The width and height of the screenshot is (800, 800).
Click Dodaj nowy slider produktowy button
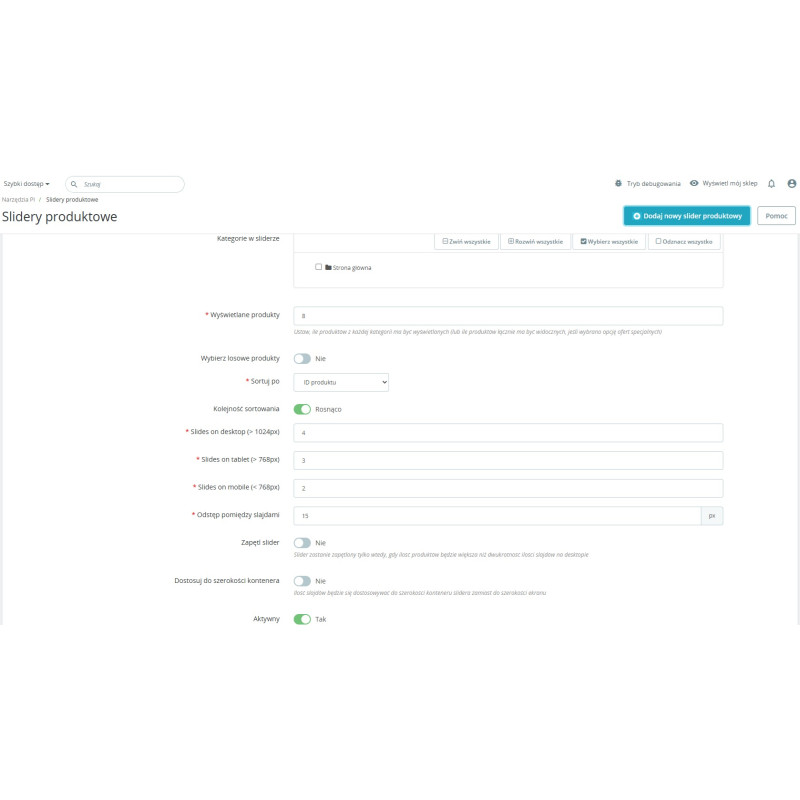tap(686, 216)
